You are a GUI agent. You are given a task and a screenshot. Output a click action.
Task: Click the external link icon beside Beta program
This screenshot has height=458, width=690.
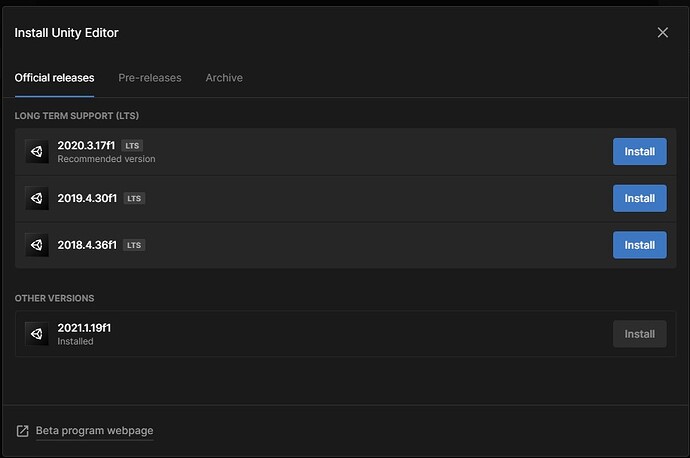click(x=22, y=431)
